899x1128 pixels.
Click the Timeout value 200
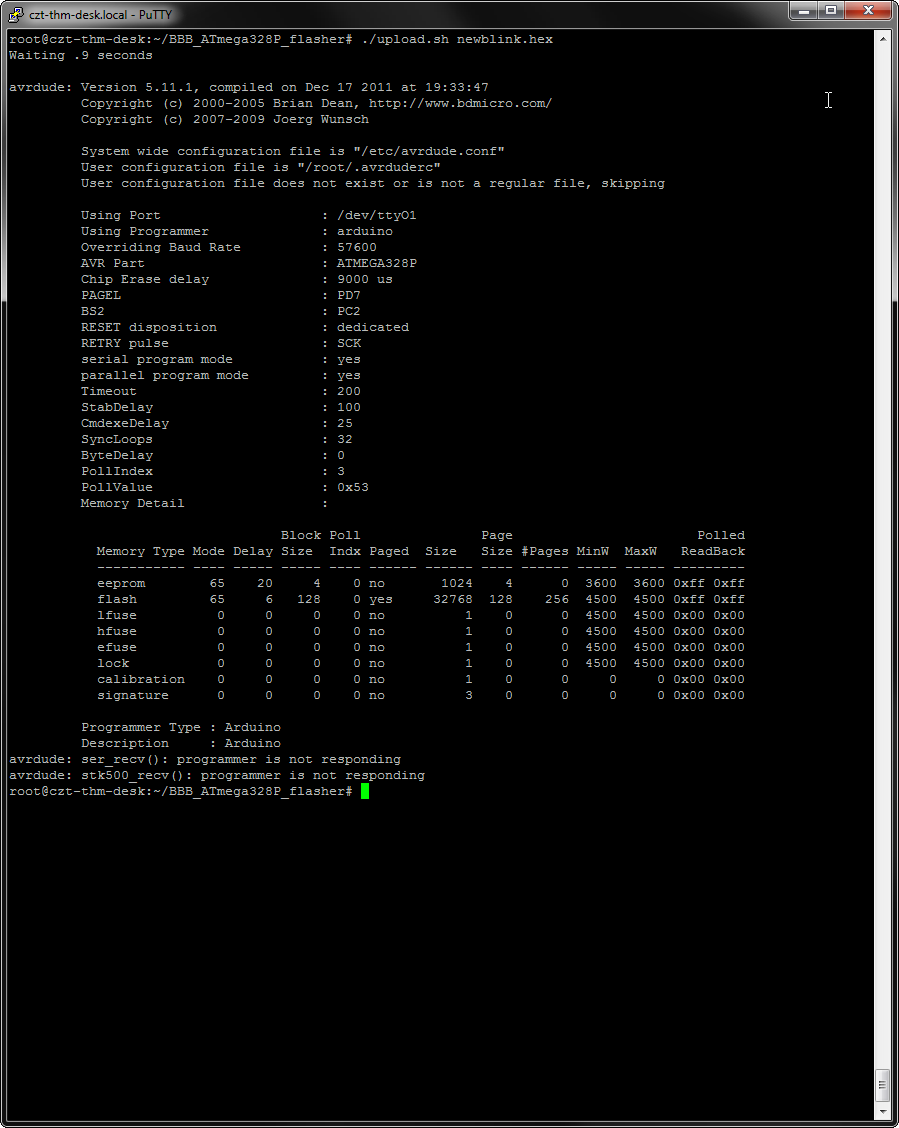click(349, 391)
